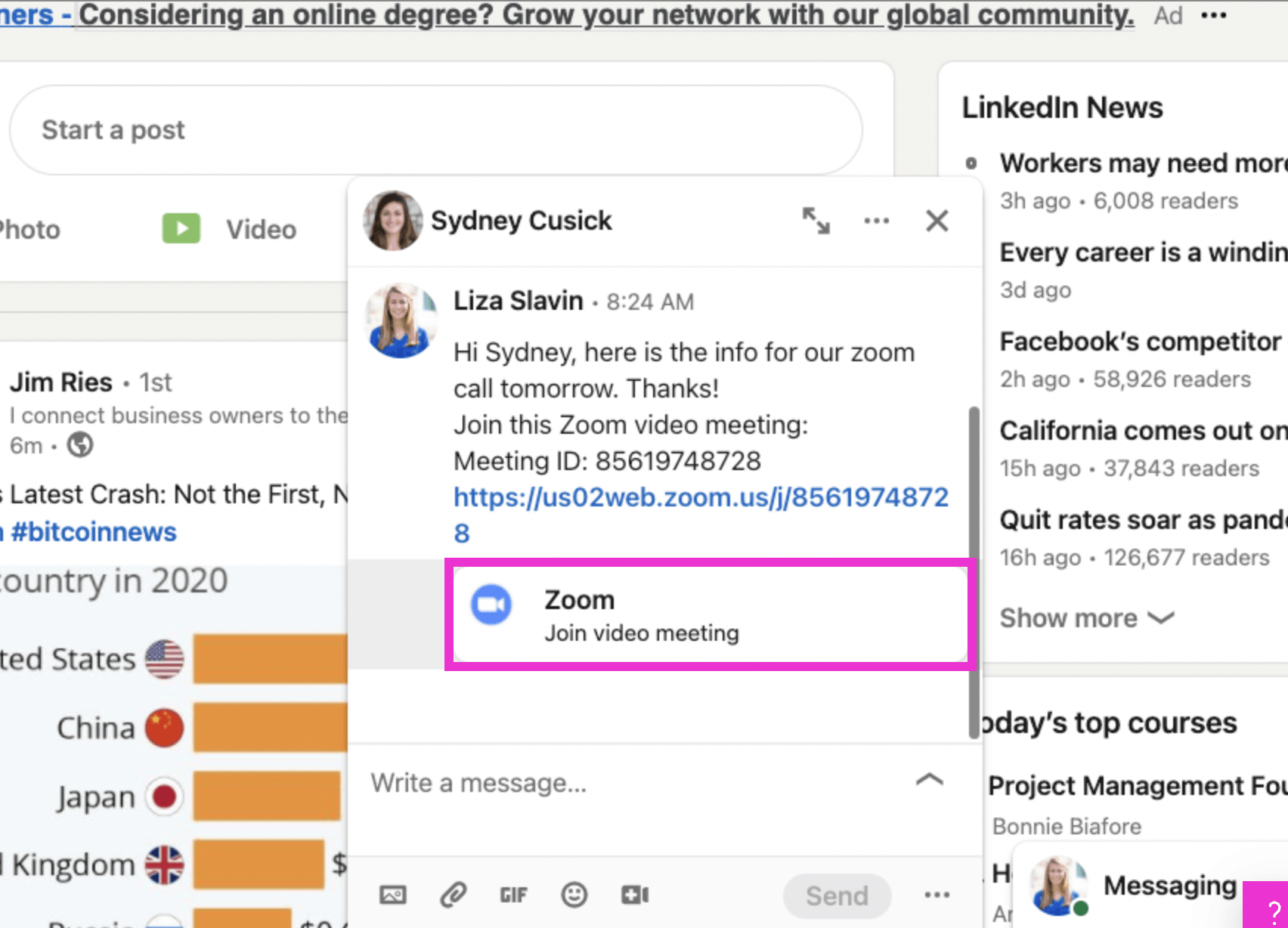The image size is (1288, 928).
Task: Open the emoji picker
Action: click(x=574, y=896)
